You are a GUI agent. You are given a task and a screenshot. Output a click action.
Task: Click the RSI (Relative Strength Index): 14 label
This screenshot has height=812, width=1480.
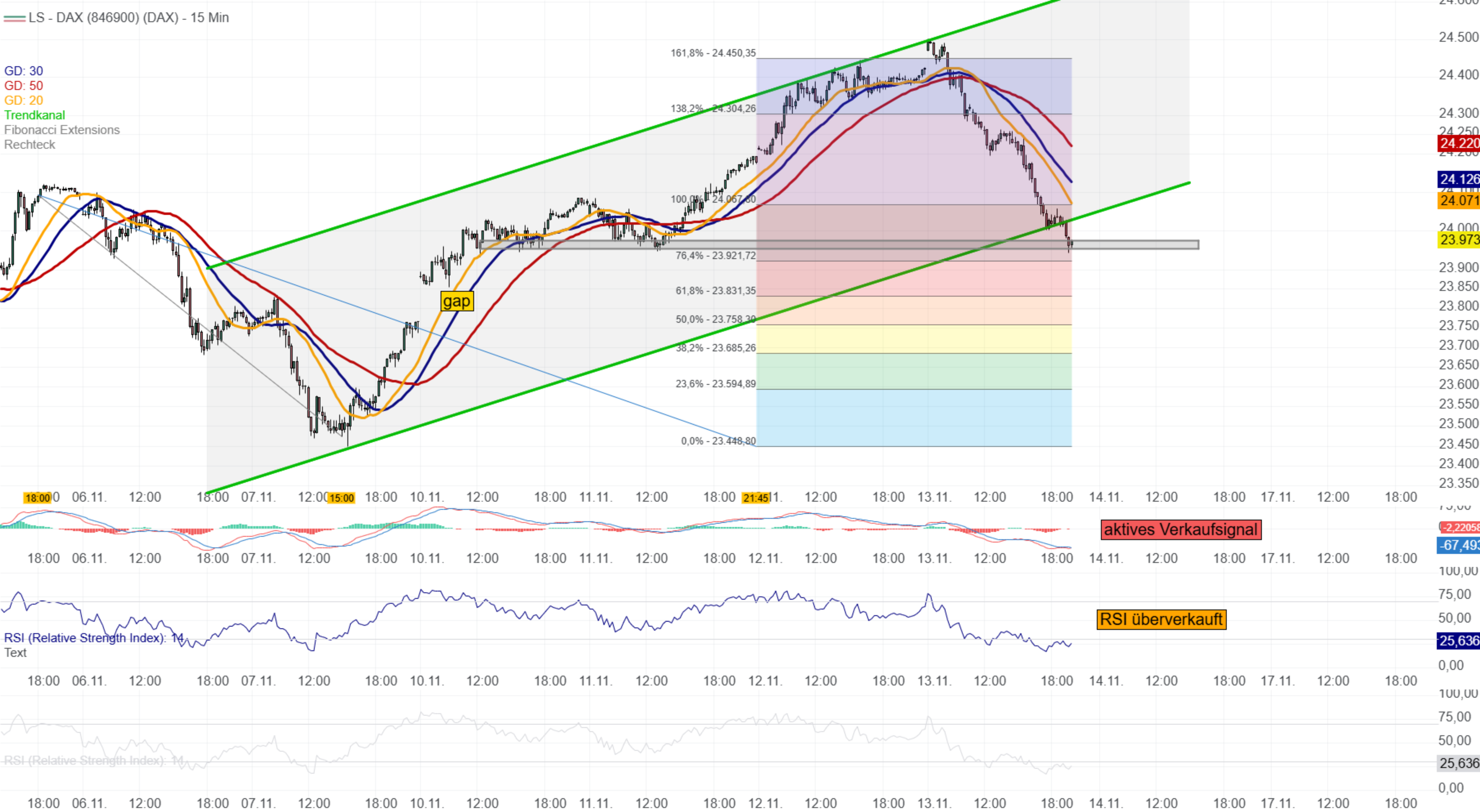point(94,638)
